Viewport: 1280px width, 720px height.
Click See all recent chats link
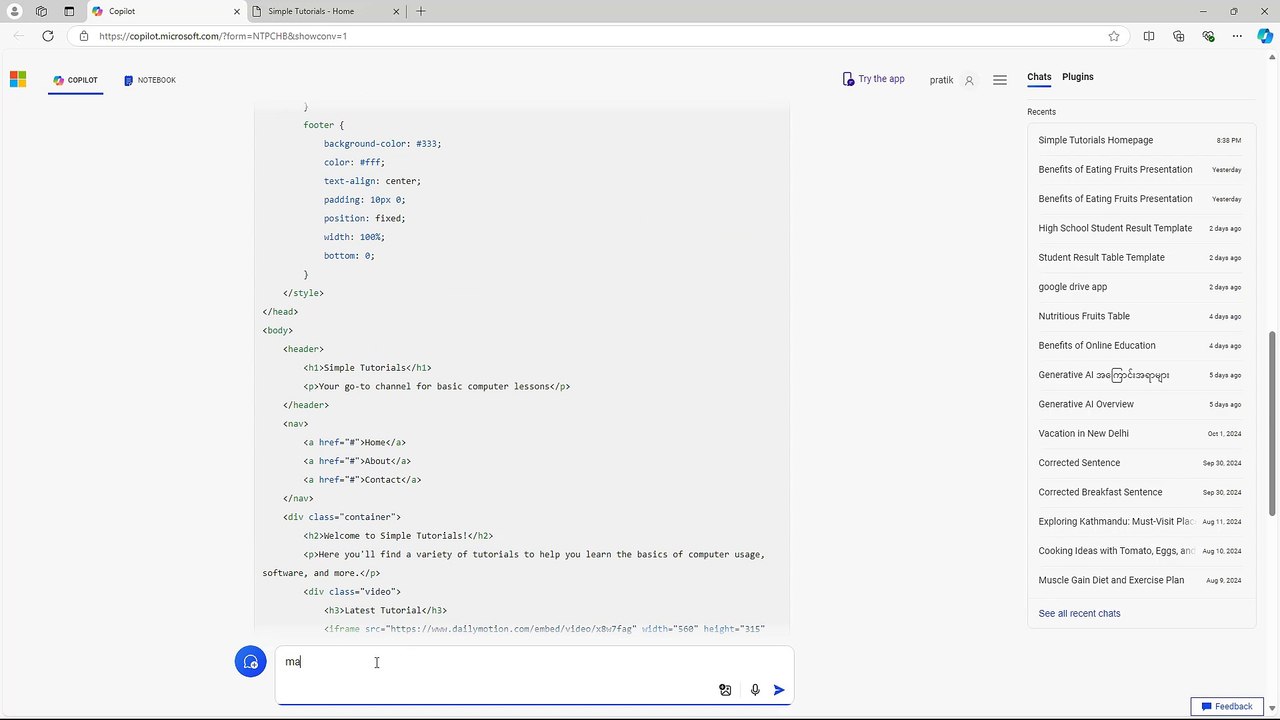[x=1079, y=613]
